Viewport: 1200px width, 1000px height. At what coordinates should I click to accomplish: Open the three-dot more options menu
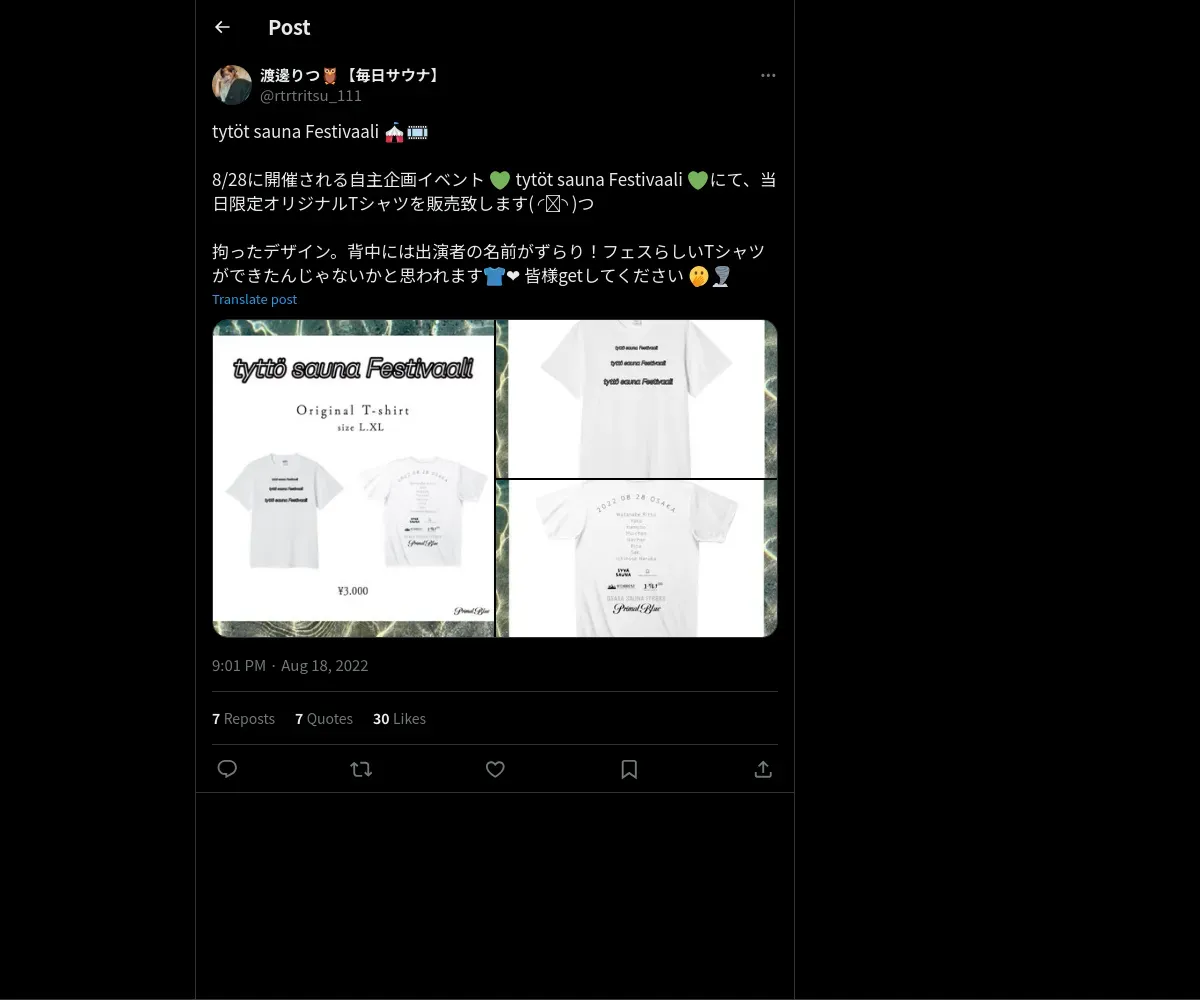coord(768,76)
